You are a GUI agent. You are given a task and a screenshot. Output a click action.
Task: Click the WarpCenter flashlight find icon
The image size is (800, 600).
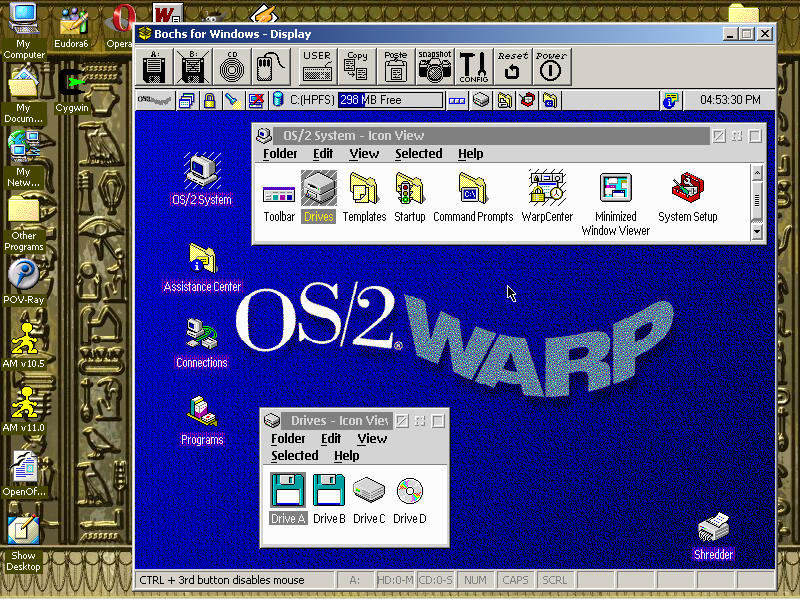[x=233, y=100]
